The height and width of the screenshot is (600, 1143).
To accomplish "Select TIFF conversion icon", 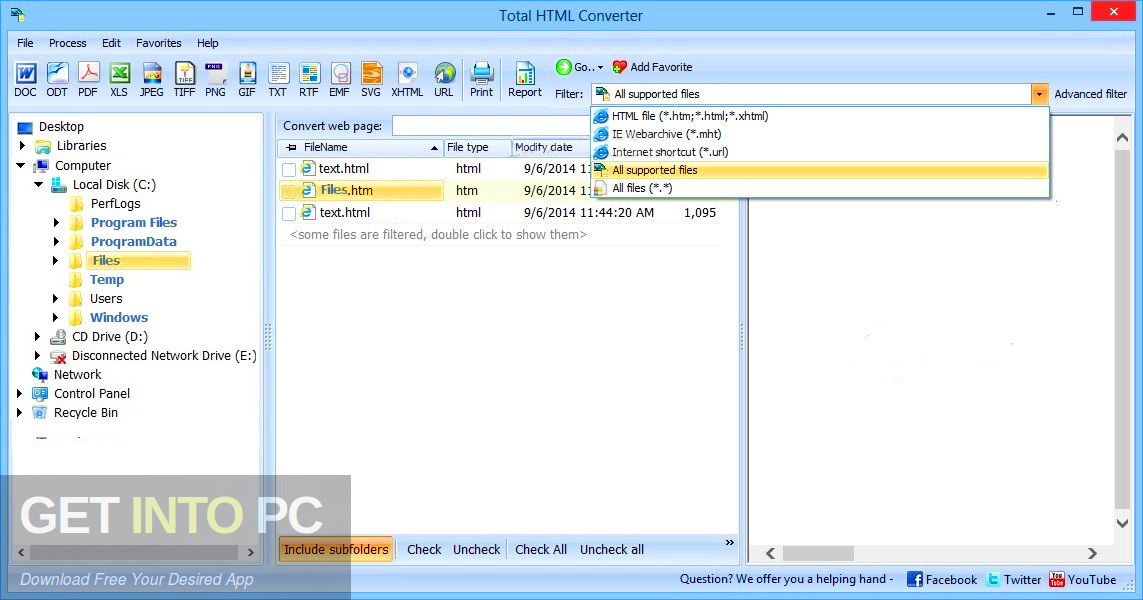I will (x=184, y=79).
